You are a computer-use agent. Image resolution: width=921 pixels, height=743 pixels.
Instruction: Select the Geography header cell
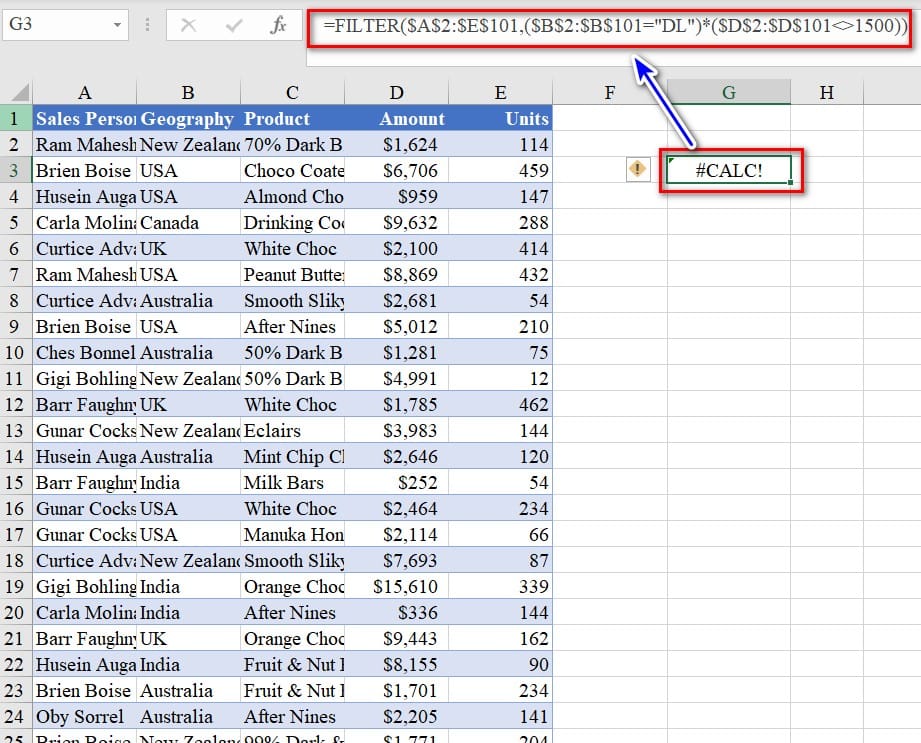(187, 118)
